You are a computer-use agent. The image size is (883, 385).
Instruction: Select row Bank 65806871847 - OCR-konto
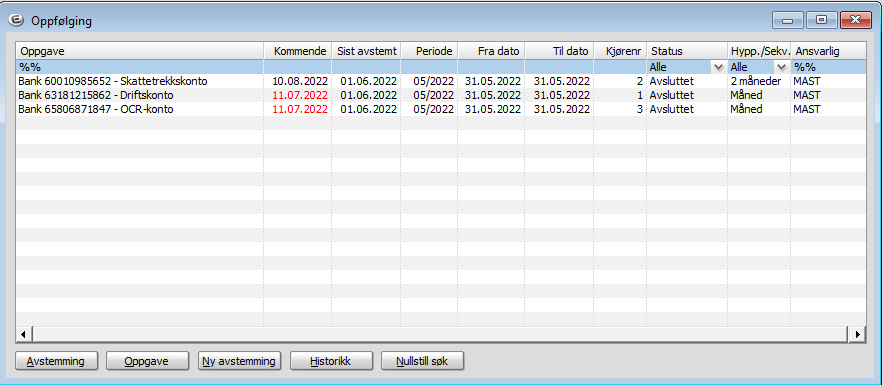441,109
